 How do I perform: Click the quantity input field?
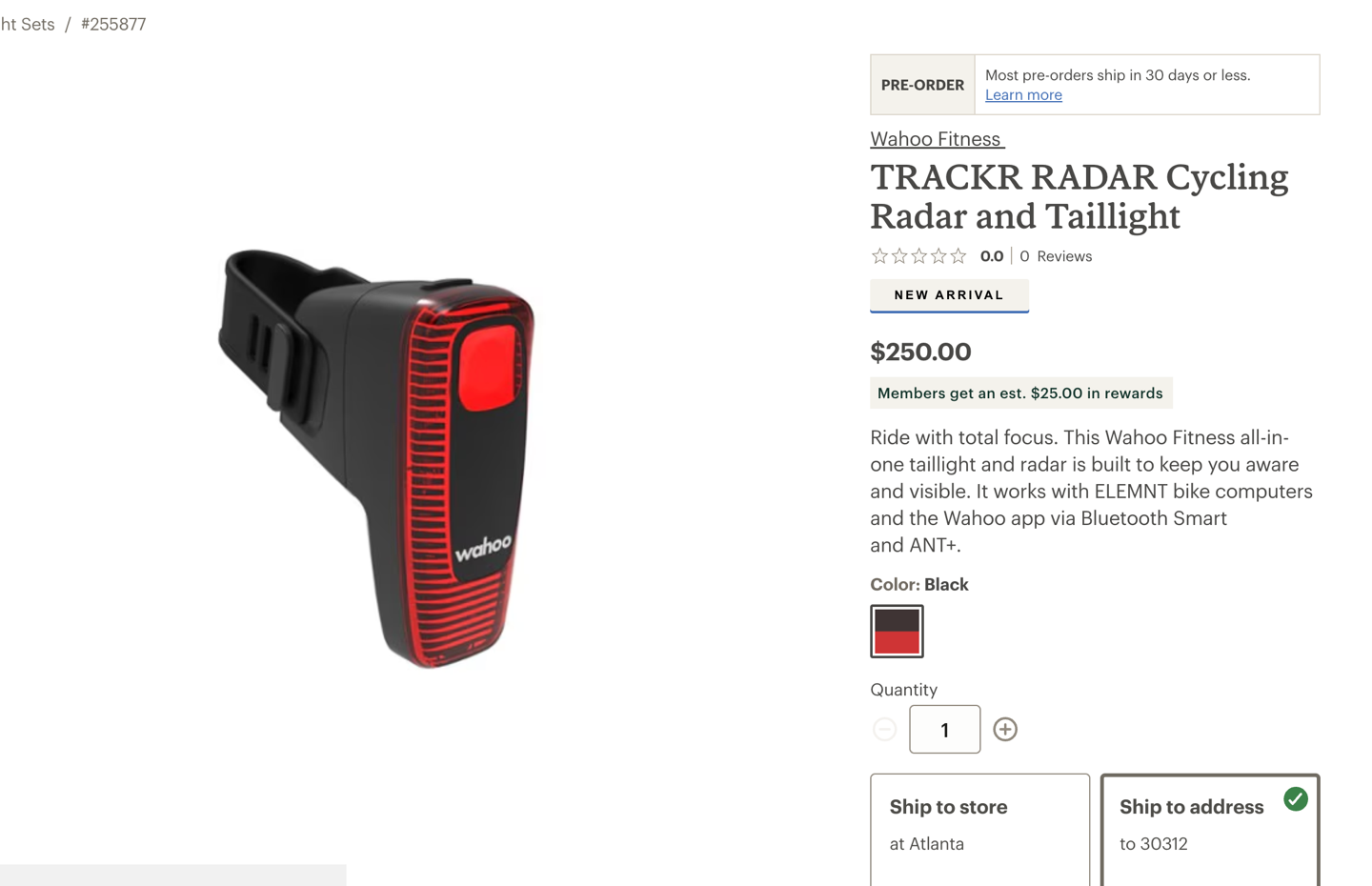(x=945, y=730)
